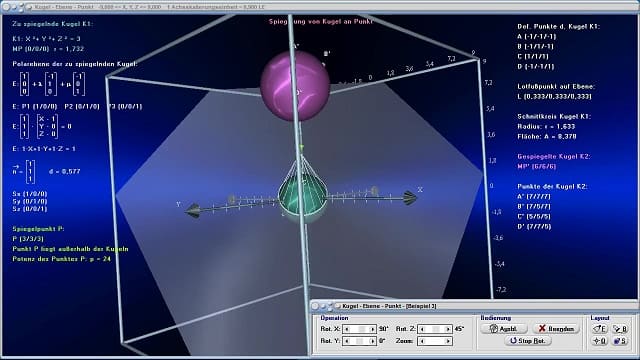Click the Layout E icon button
The image size is (640, 360).
click(x=599, y=329)
